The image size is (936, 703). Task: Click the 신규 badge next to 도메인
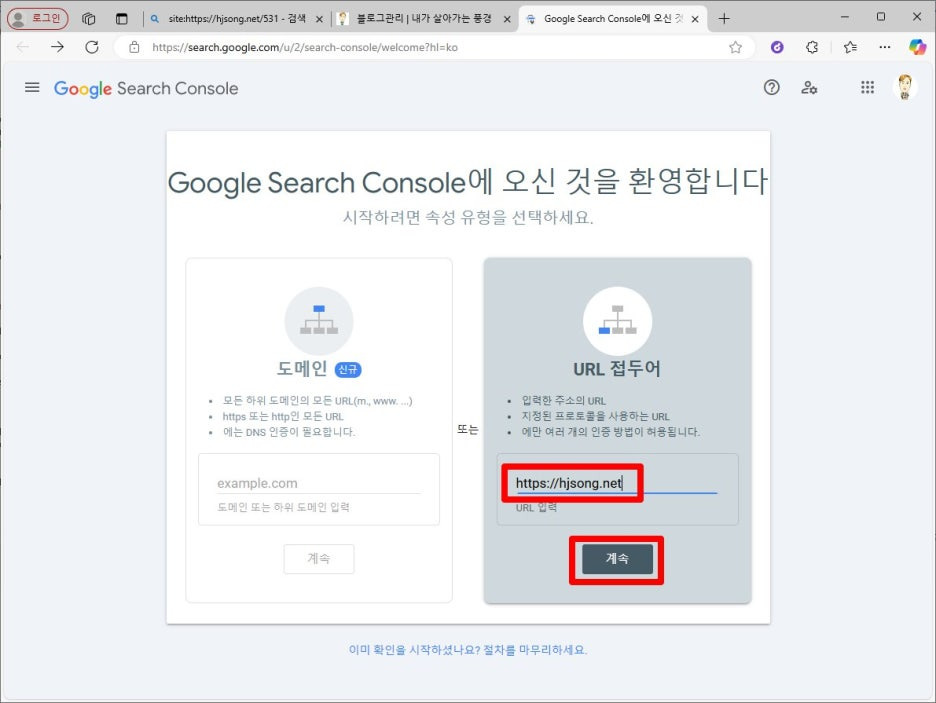pyautogui.click(x=348, y=370)
